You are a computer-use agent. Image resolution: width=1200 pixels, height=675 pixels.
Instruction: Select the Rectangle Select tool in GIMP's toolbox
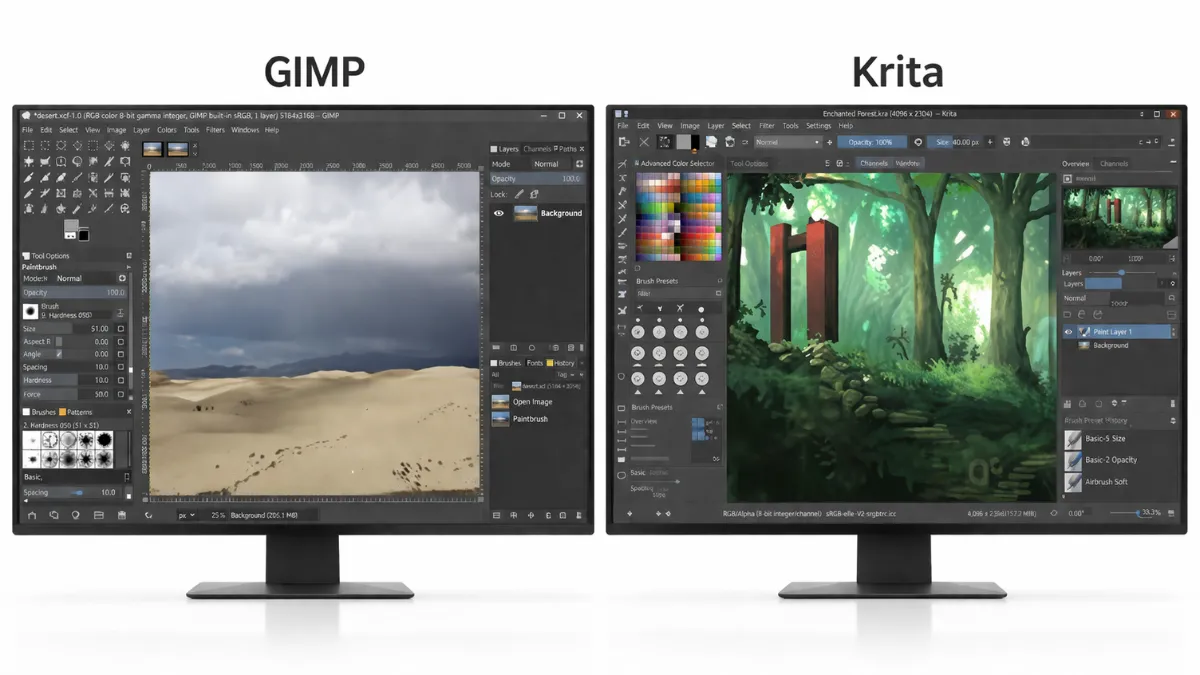pyautogui.click(x=29, y=146)
